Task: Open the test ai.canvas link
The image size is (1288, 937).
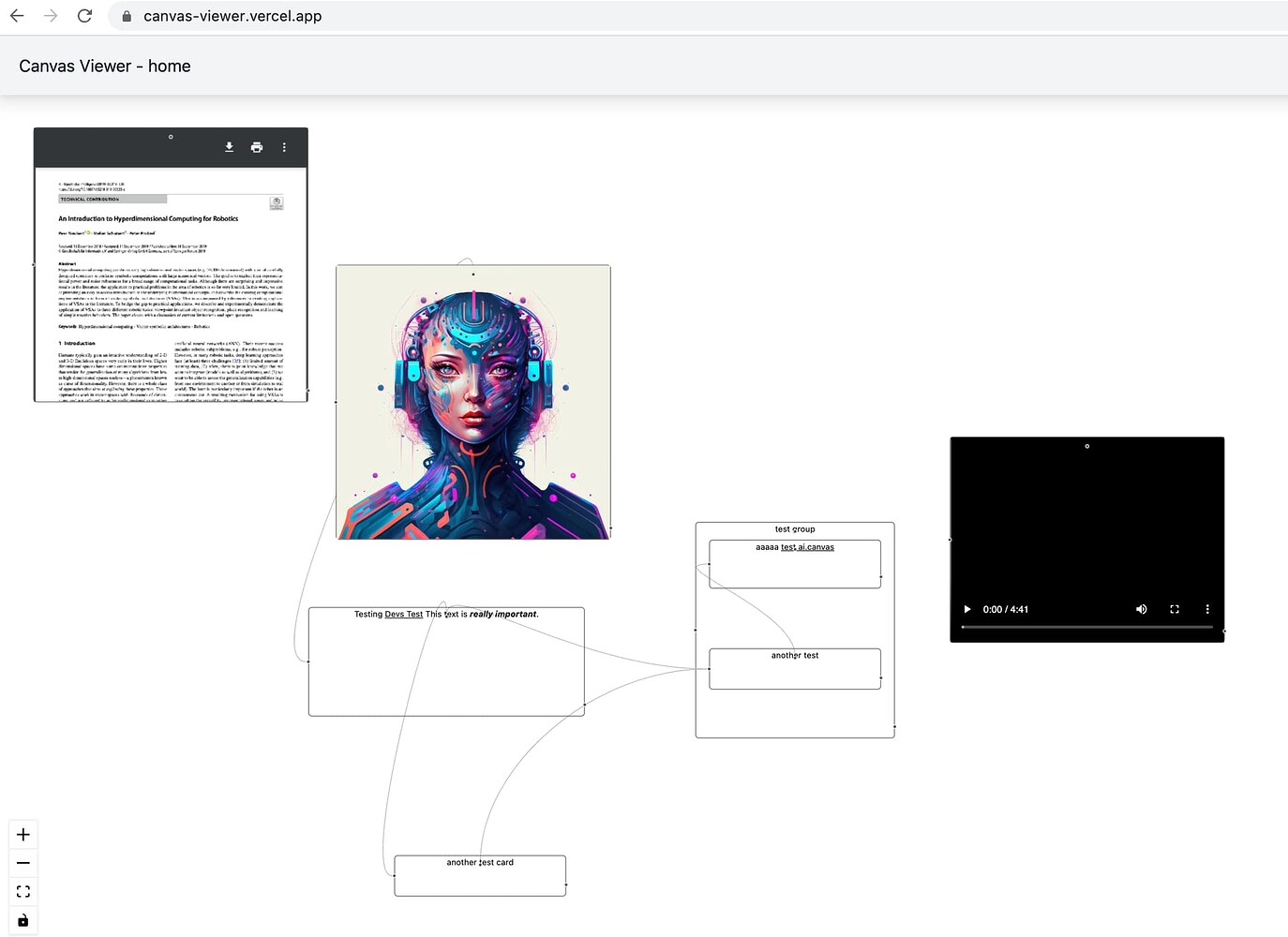Action: [806, 546]
